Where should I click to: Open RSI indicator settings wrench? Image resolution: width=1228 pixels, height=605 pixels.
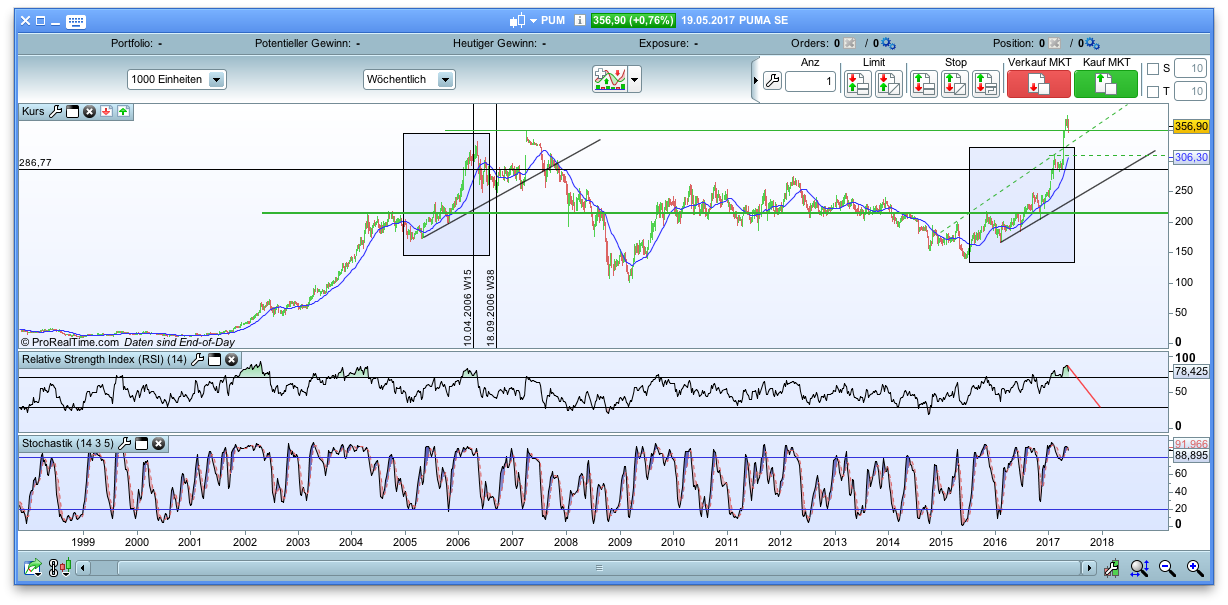tap(198, 359)
